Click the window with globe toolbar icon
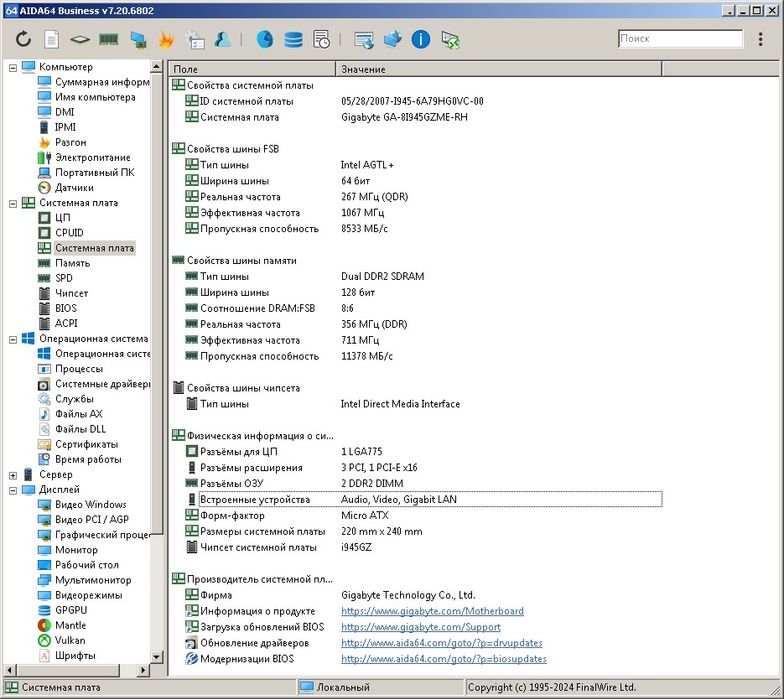This screenshot has width=784, height=699. point(364,40)
